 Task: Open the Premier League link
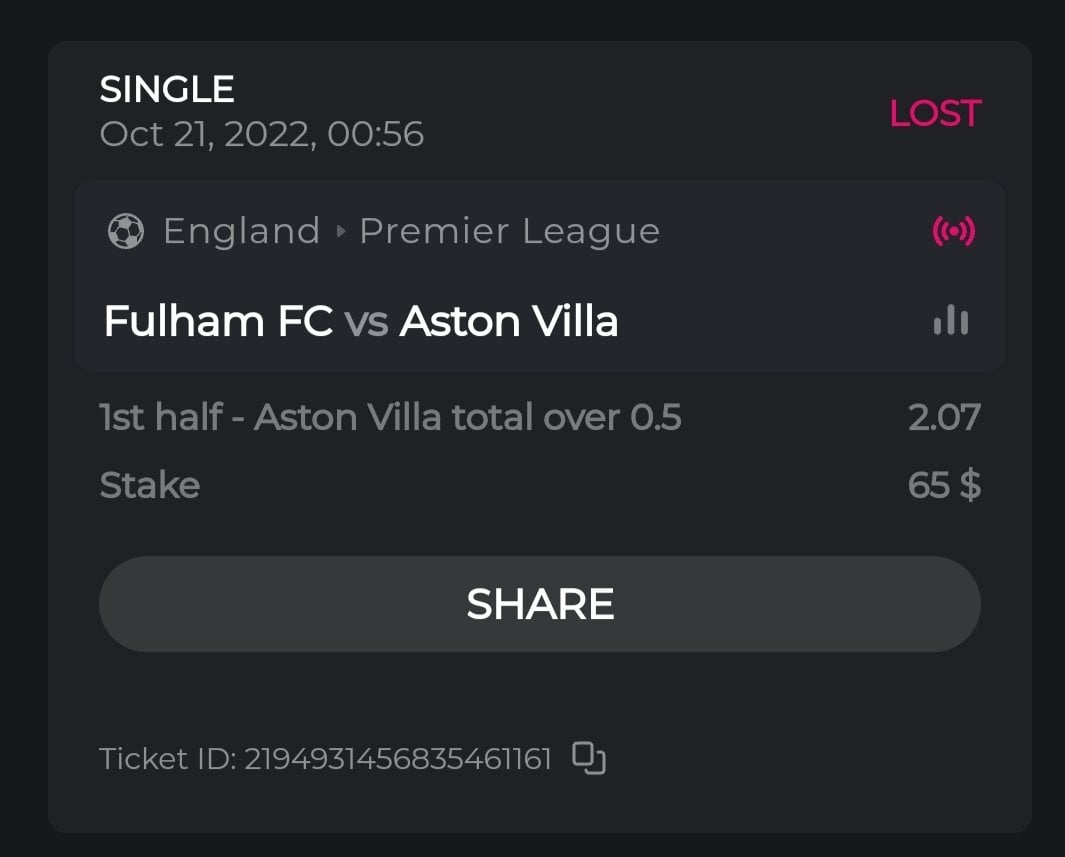[x=509, y=232]
